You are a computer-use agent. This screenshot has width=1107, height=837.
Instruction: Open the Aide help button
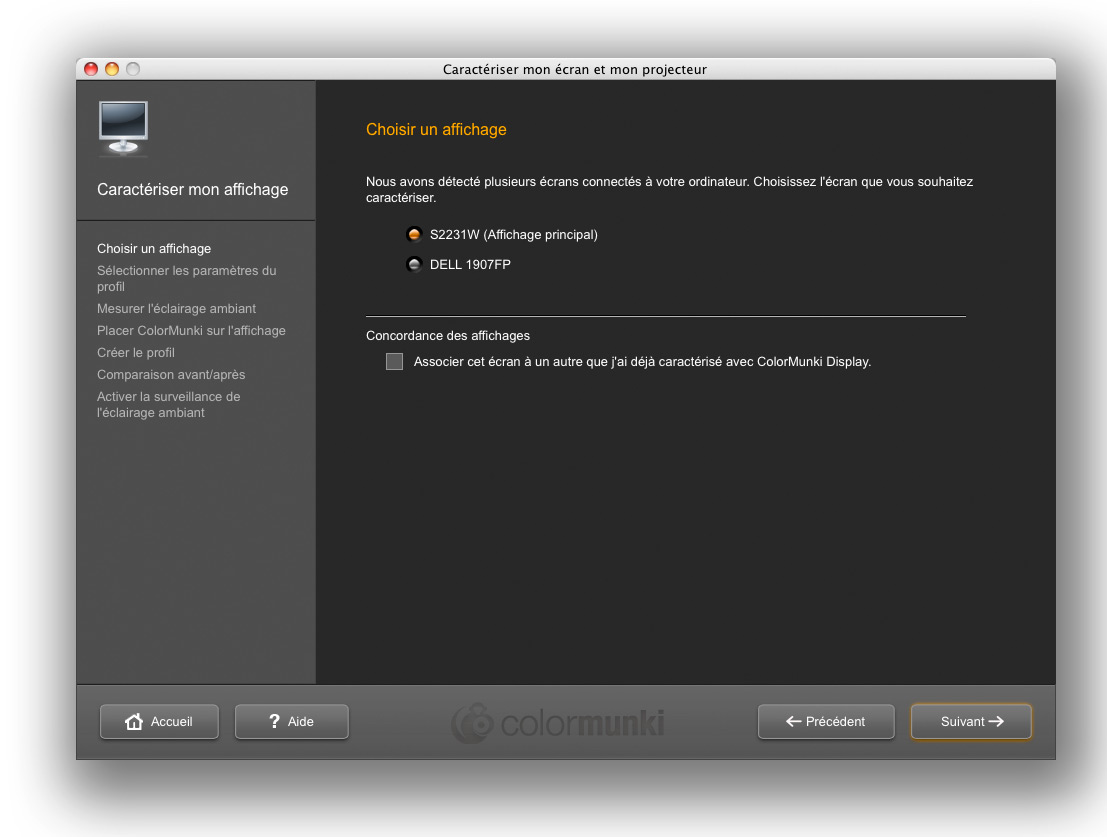(292, 721)
